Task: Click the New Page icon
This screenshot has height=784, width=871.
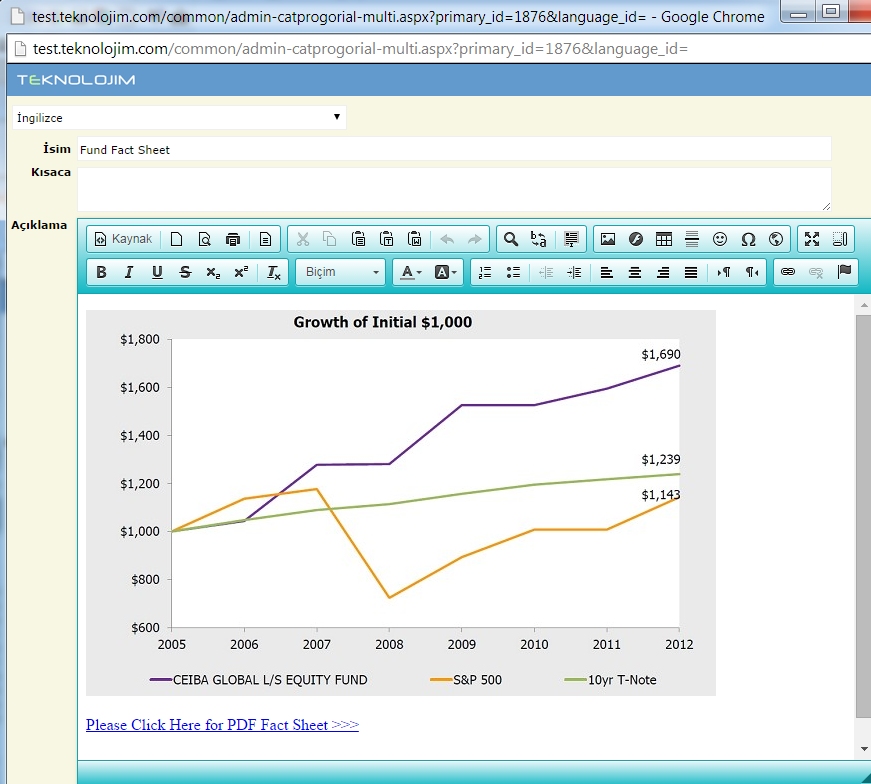Action: click(x=176, y=239)
